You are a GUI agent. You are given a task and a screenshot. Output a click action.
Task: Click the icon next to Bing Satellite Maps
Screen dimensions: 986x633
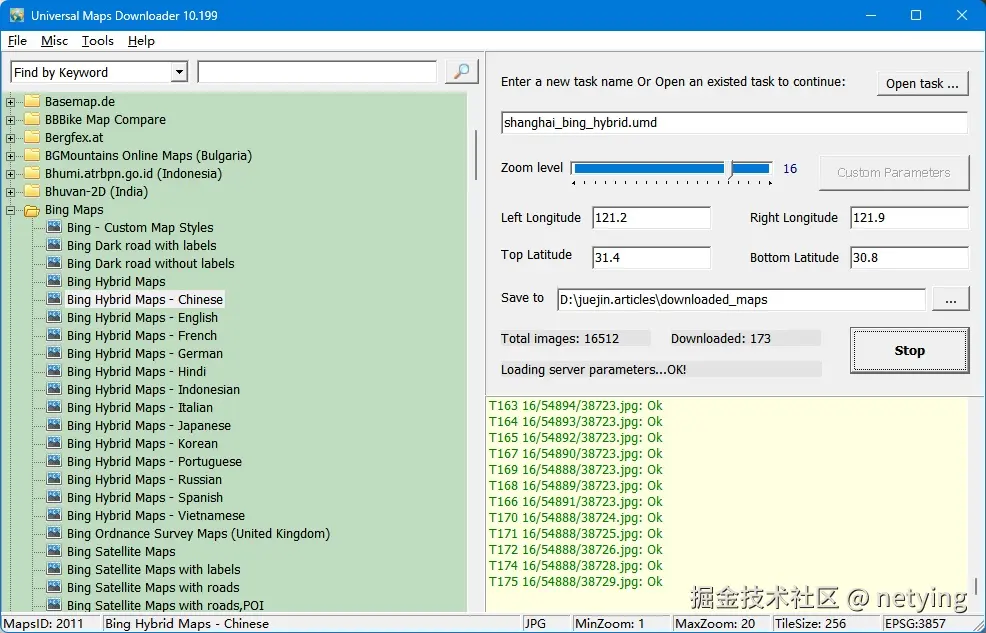(54, 551)
